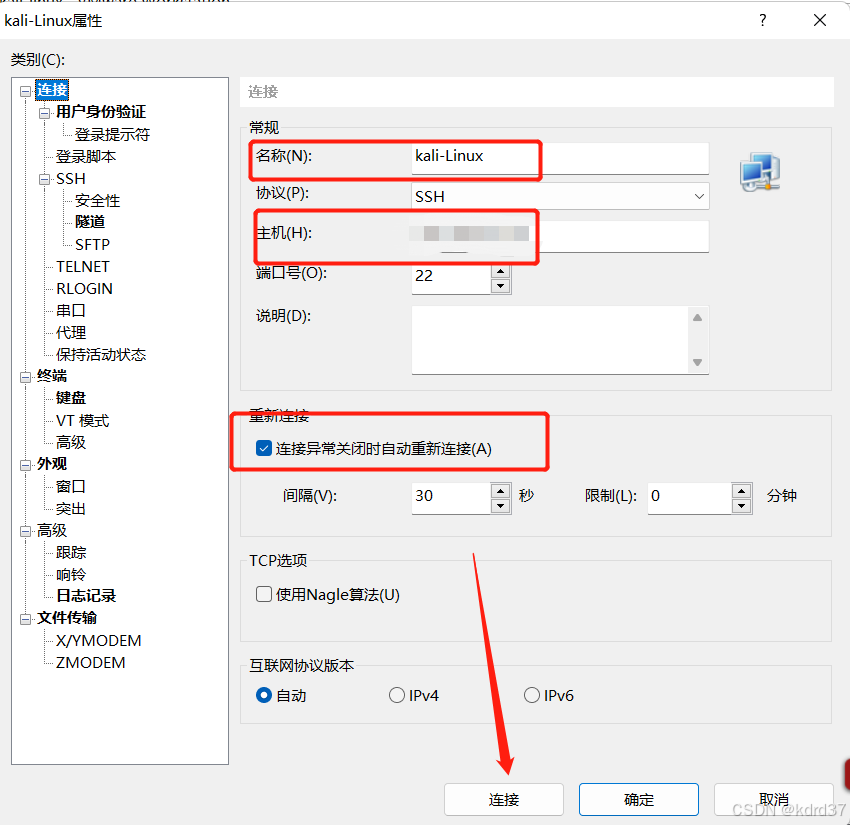Click the 主机 host input field
Screen dimensions: 850x825
pos(560,236)
